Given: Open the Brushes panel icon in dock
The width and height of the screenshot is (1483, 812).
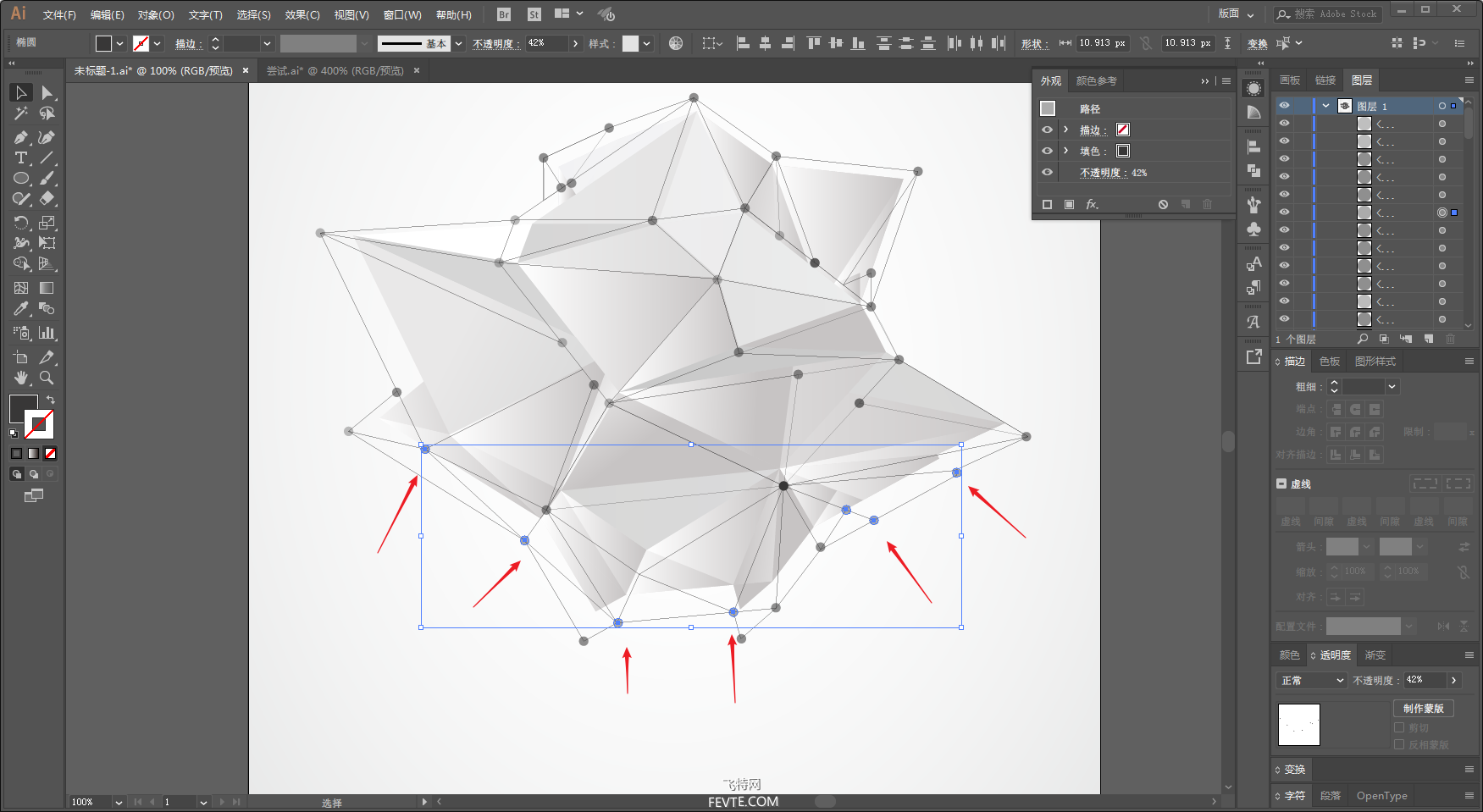Looking at the screenshot, I should tap(1254, 204).
